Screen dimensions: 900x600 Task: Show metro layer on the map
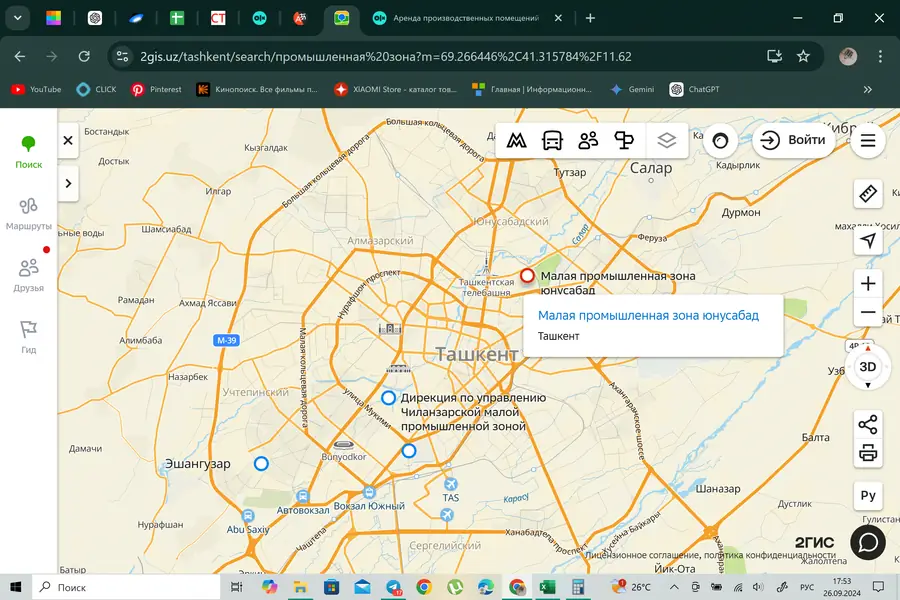point(516,140)
